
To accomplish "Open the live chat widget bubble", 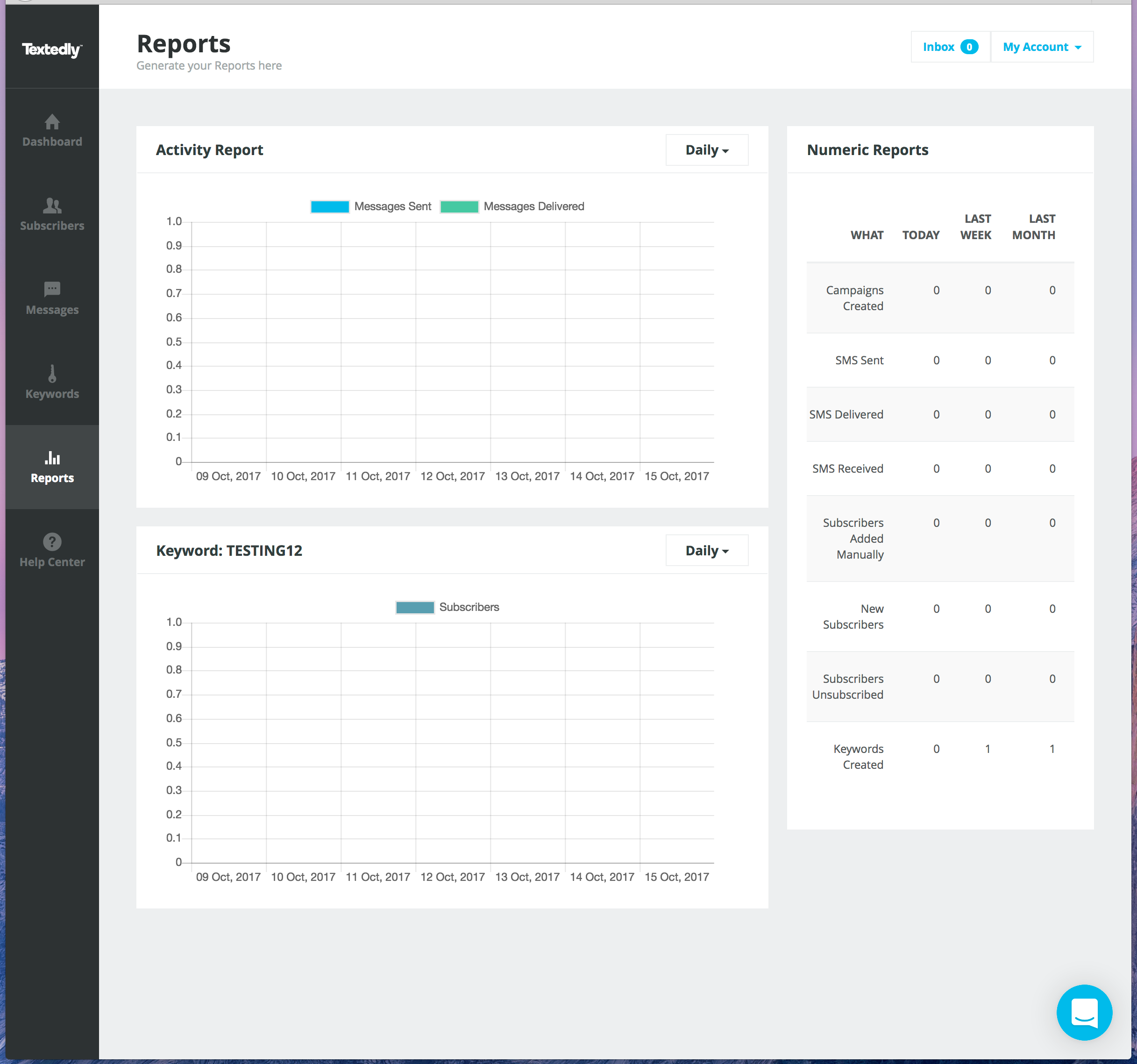I will [x=1084, y=1012].
